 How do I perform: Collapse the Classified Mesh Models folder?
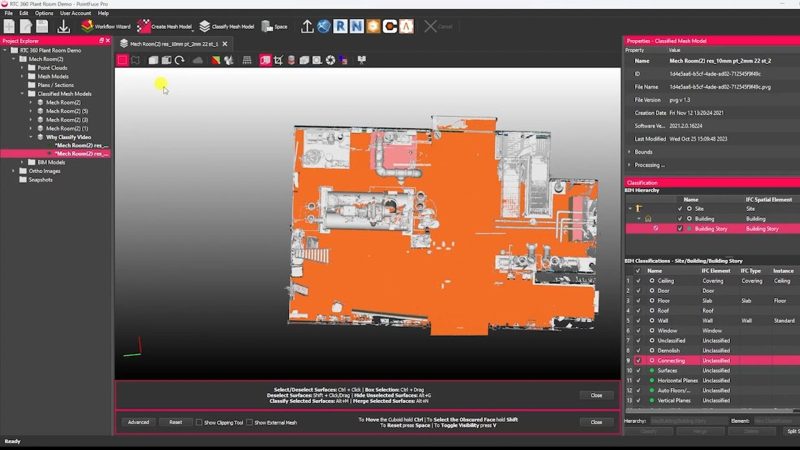(x=24, y=94)
